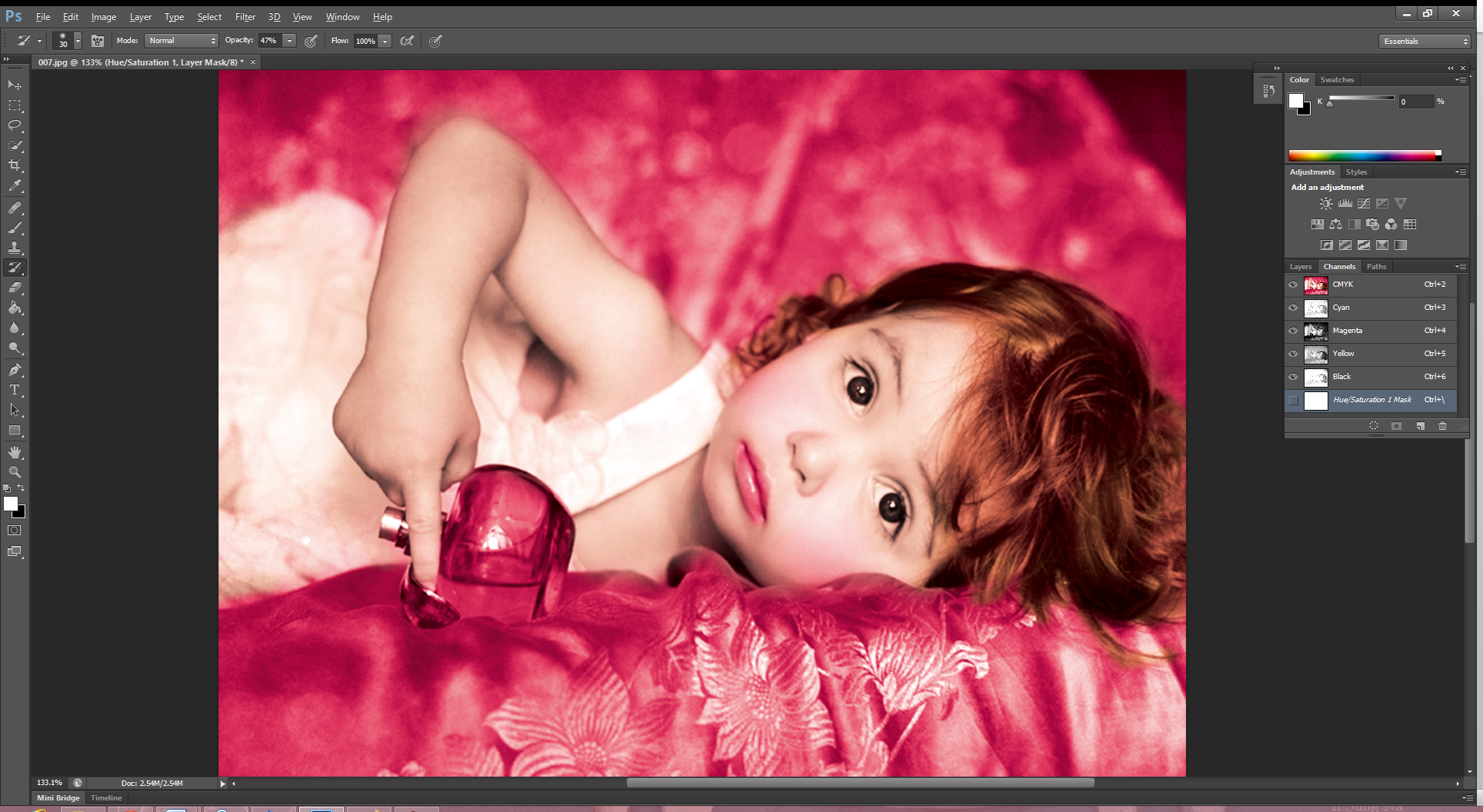Select the Eraser tool

point(15,288)
